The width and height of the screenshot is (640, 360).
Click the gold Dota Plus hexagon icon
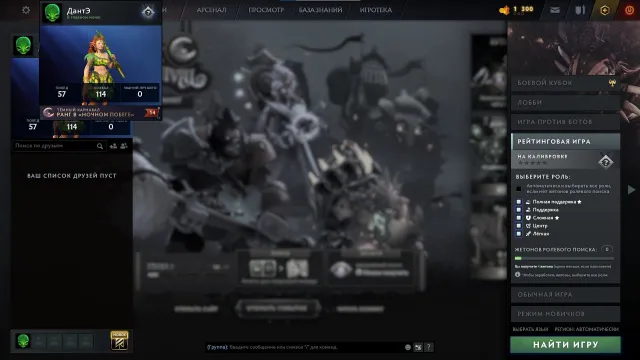604,10
